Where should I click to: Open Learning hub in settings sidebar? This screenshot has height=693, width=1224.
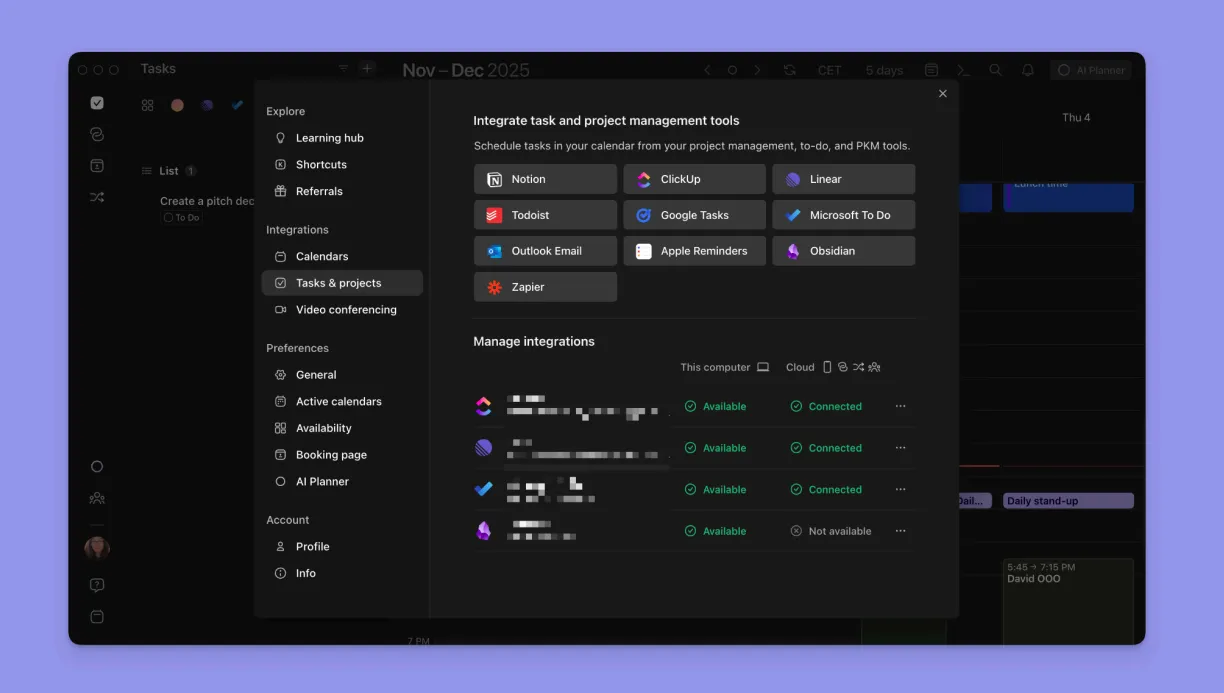(342, 138)
